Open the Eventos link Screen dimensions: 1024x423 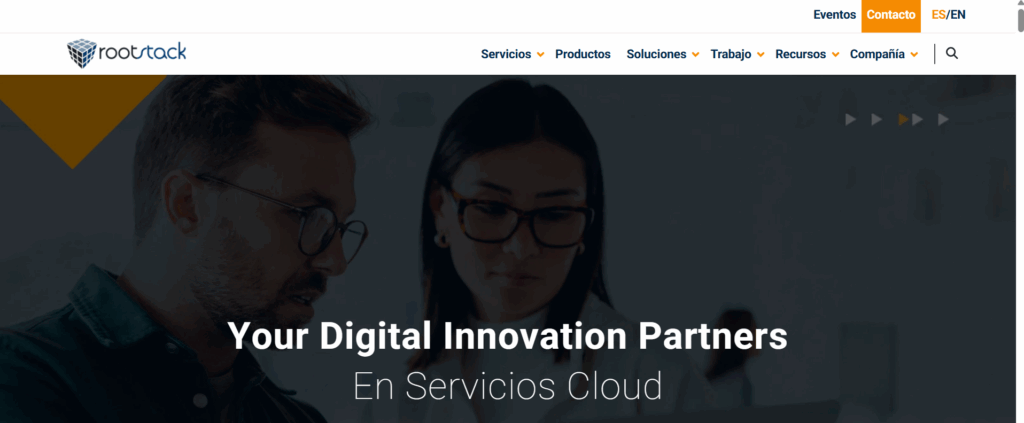(834, 14)
